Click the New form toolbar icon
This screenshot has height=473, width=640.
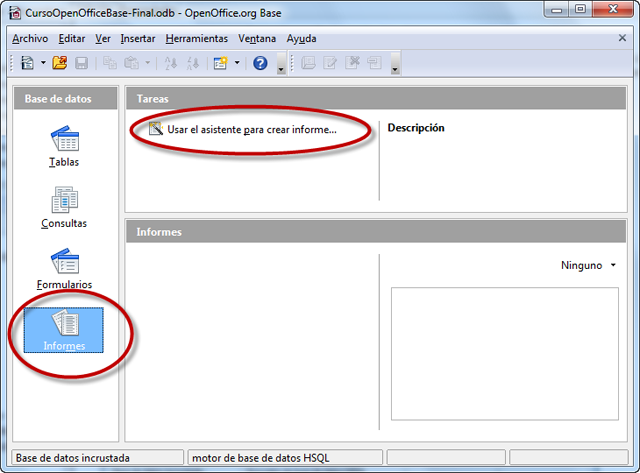click(220, 63)
